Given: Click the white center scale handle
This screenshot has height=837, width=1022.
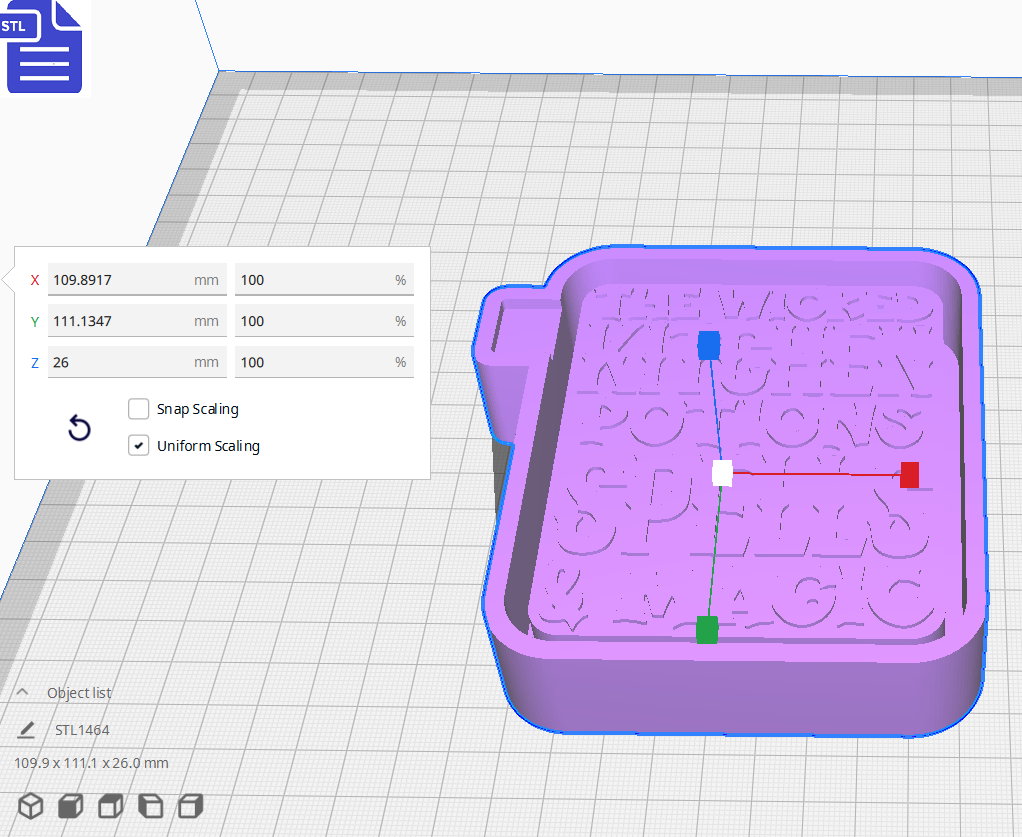Looking at the screenshot, I should [x=723, y=474].
